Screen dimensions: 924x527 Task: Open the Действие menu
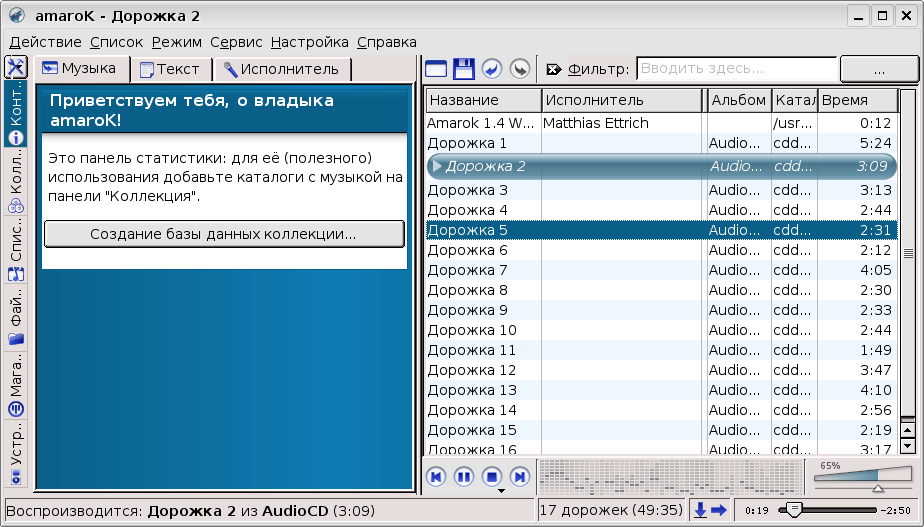45,42
